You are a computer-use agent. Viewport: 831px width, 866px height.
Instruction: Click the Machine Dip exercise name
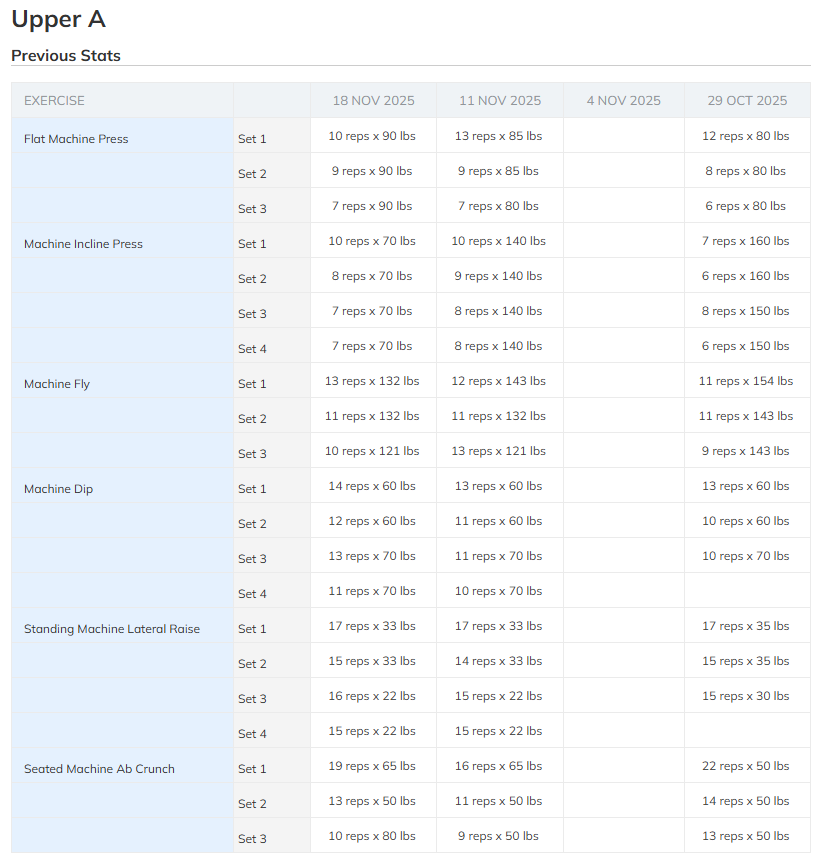coord(58,489)
